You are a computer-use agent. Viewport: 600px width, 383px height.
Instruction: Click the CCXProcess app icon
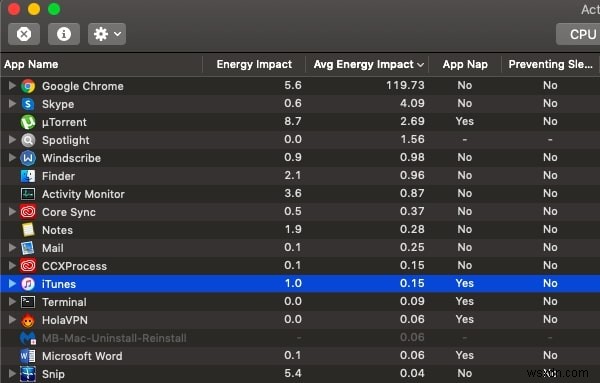[x=28, y=266]
